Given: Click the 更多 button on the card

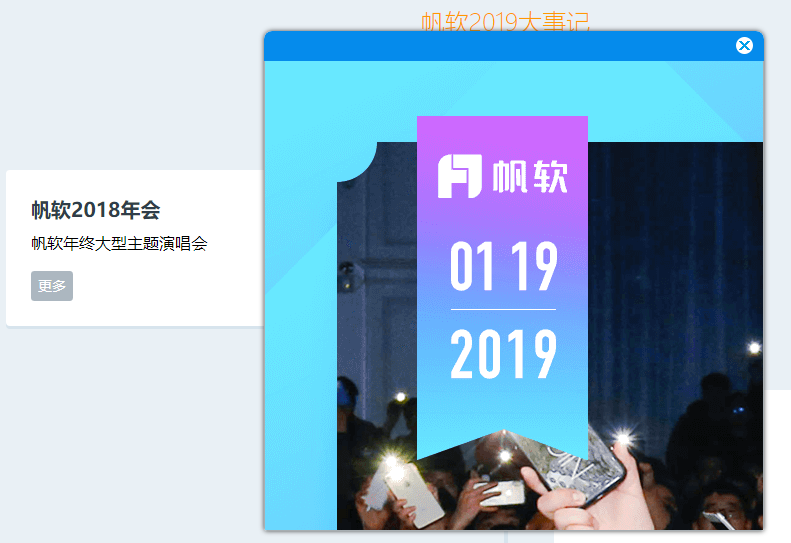Looking at the screenshot, I should click(52, 286).
